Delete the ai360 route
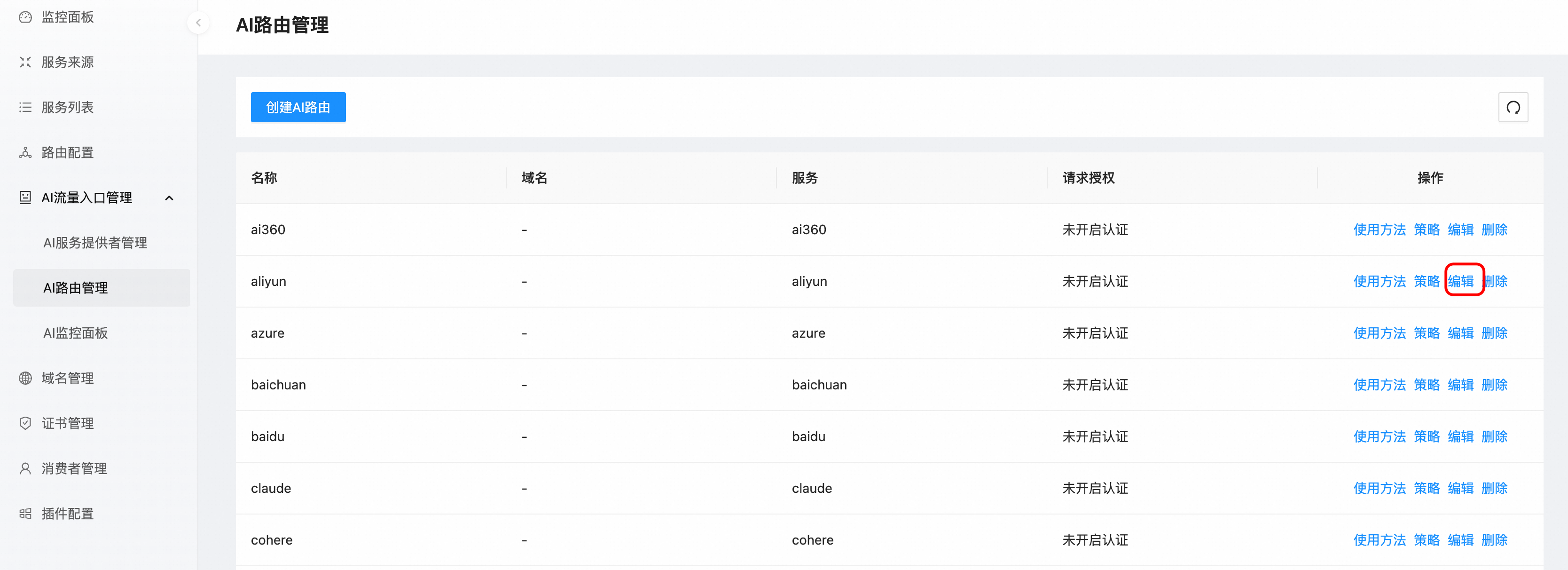 (x=1494, y=230)
